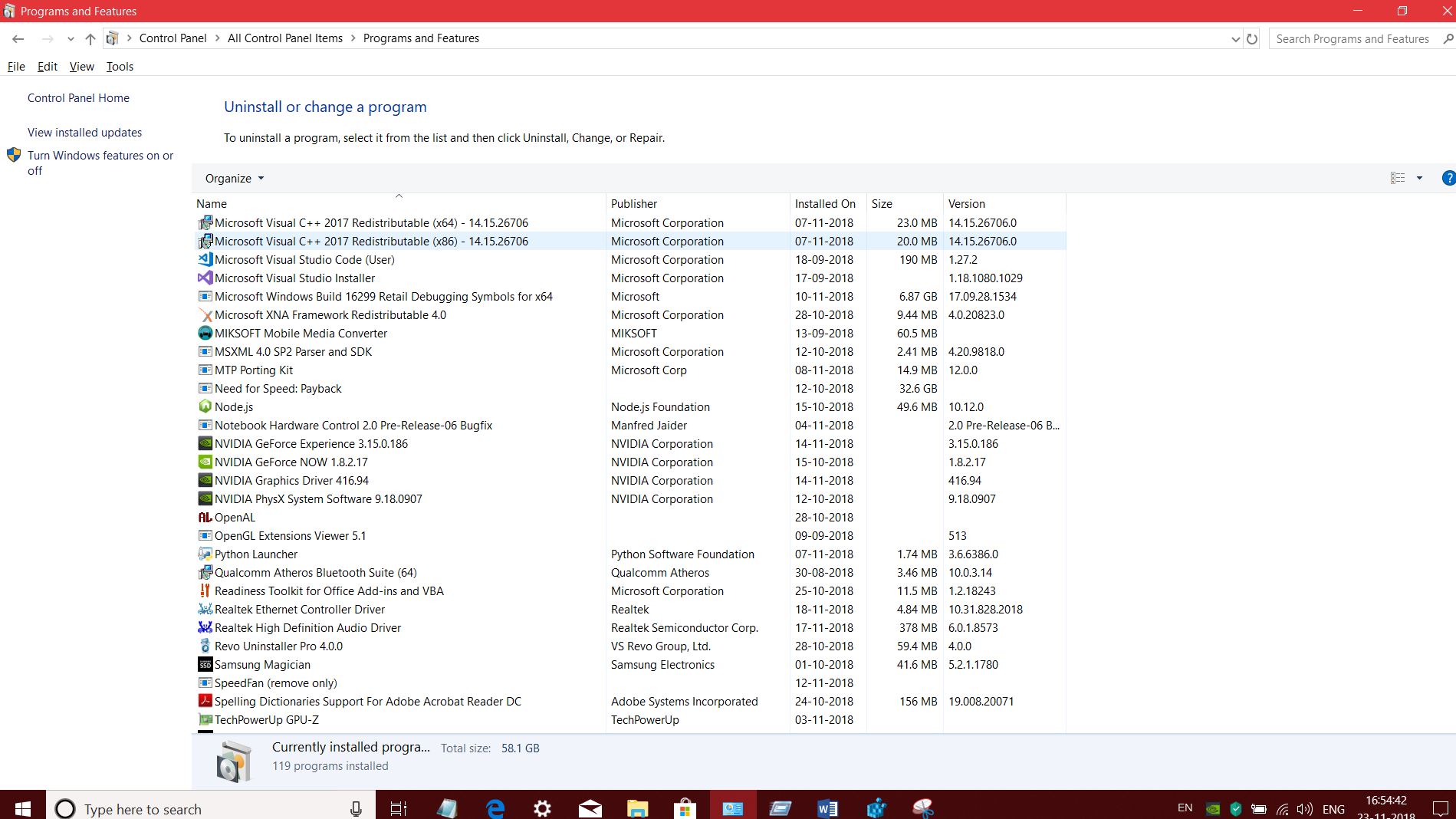Select MTP Porting Kit entry
This screenshot has height=819, width=1456.
click(629, 370)
